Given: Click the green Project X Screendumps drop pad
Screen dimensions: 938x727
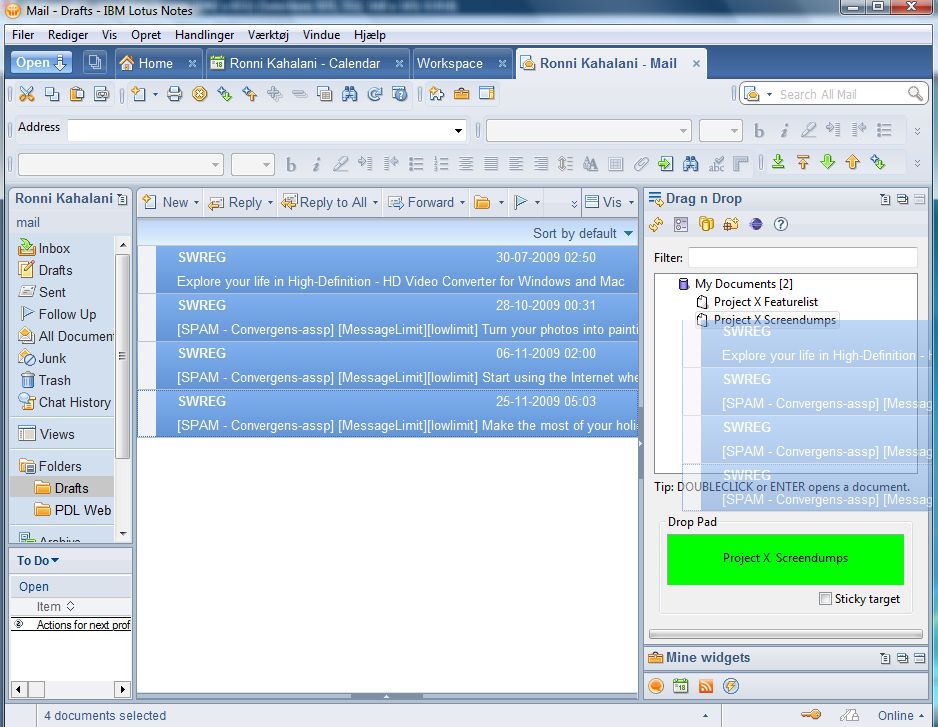Looking at the screenshot, I should pos(785,559).
